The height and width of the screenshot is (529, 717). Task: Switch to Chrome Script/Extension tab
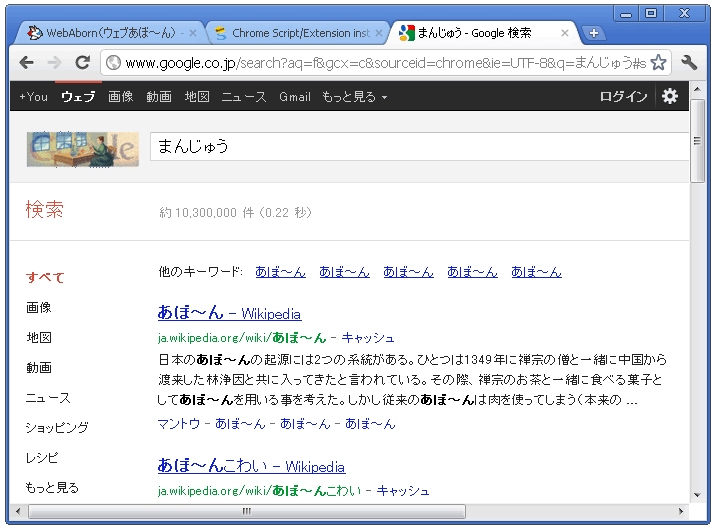(x=296, y=33)
